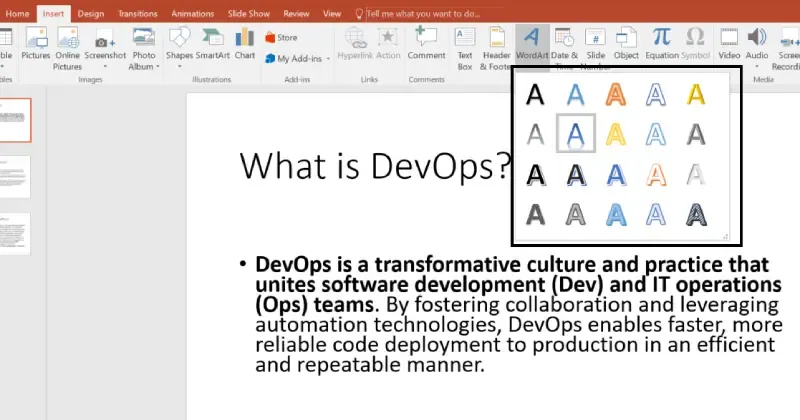
Task: Select the first slide thumbnail
Action: point(15,120)
